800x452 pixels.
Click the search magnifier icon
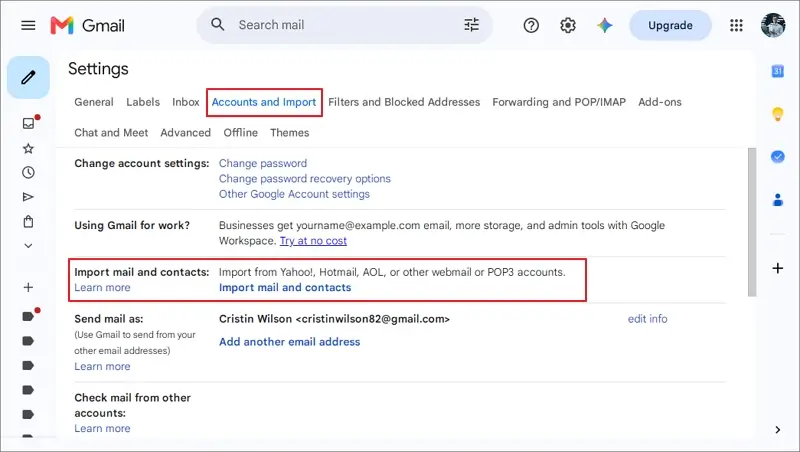click(218, 24)
